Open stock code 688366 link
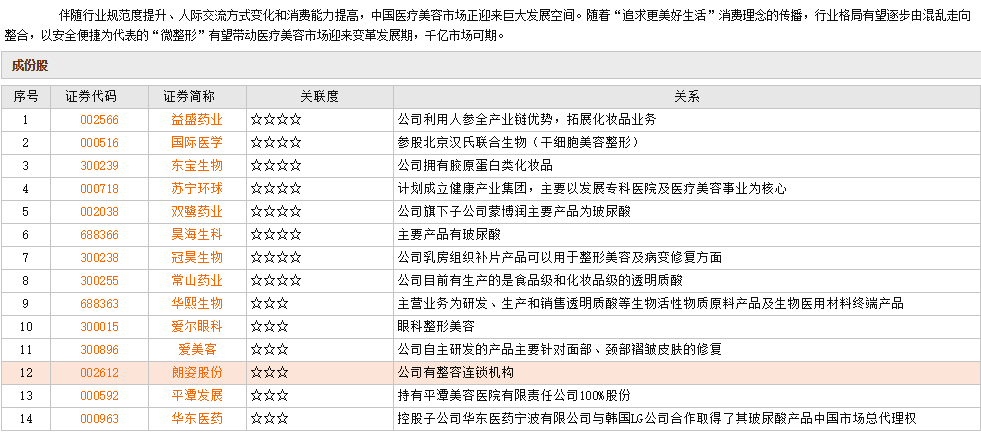The height and width of the screenshot is (435, 981). tap(99, 235)
